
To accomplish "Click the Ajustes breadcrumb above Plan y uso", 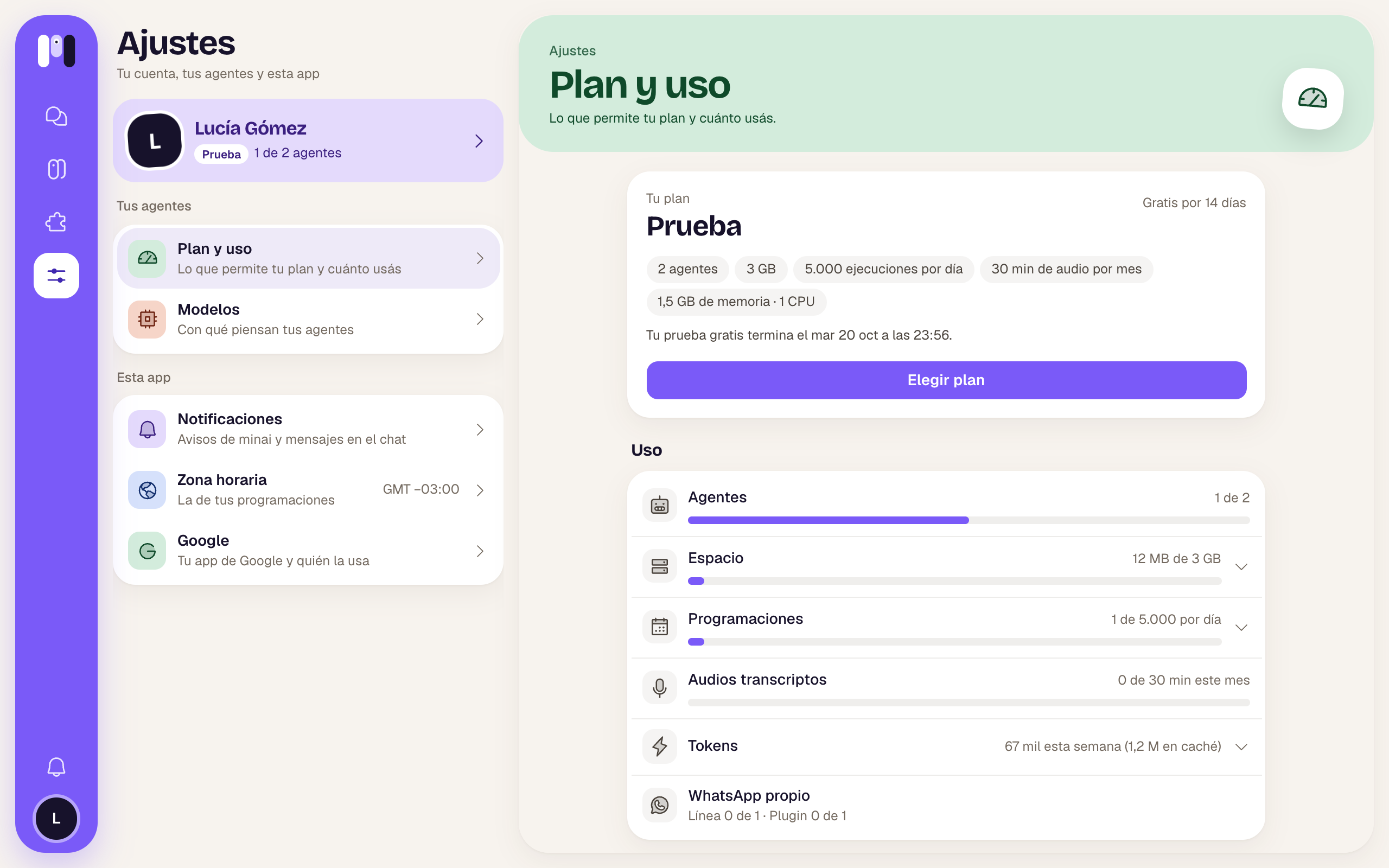I will [x=572, y=50].
